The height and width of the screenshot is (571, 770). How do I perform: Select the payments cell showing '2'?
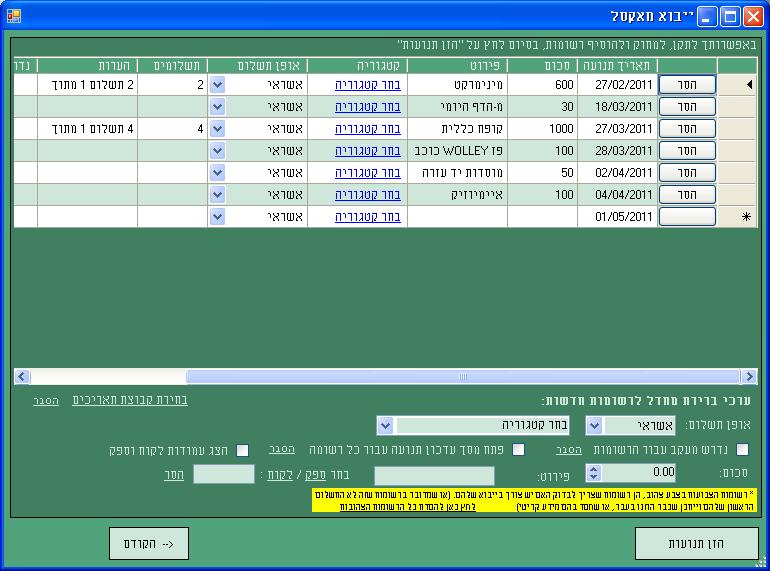[x=173, y=84]
